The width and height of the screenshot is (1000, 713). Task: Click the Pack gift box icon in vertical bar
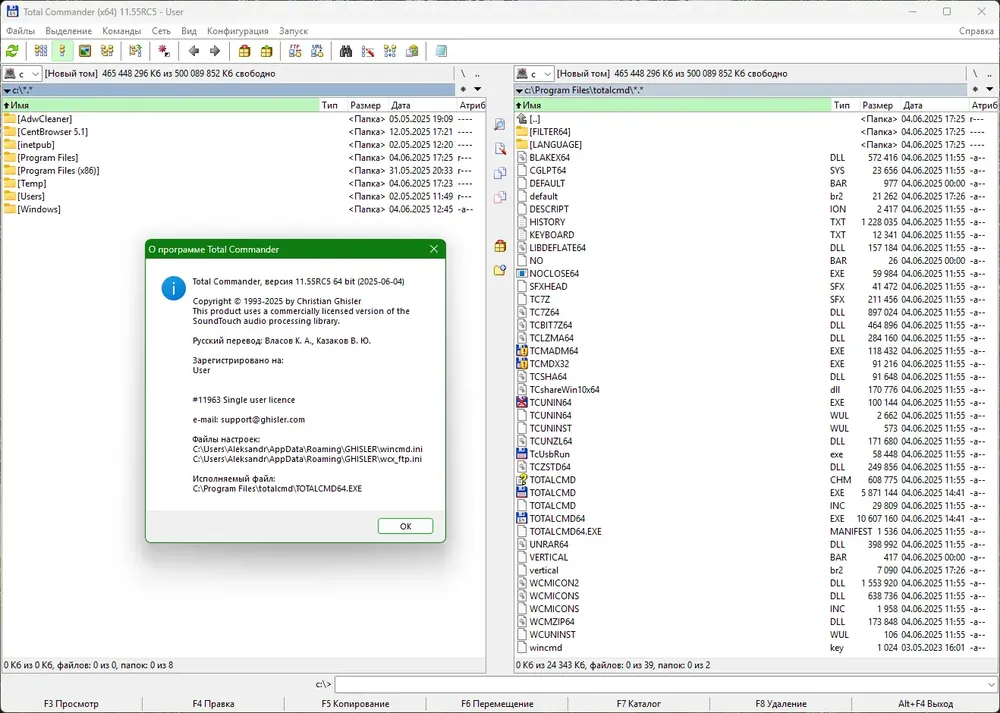click(x=500, y=246)
